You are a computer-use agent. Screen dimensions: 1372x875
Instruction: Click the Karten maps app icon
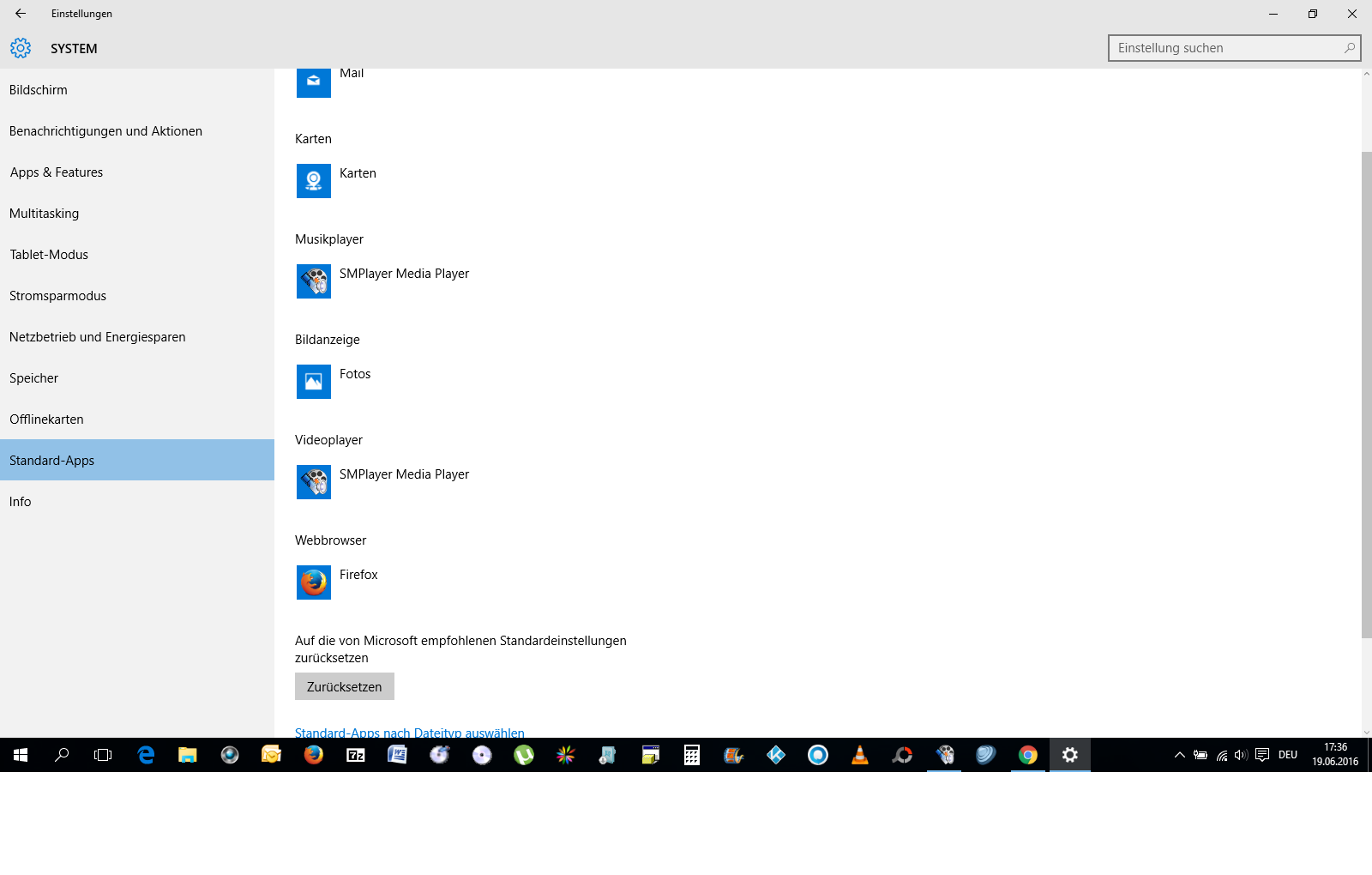click(314, 181)
